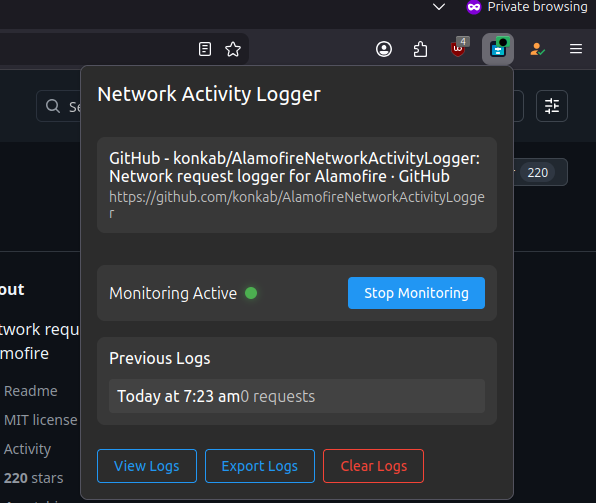
Task: Open the 220 stars link
Action: pos(33,478)
